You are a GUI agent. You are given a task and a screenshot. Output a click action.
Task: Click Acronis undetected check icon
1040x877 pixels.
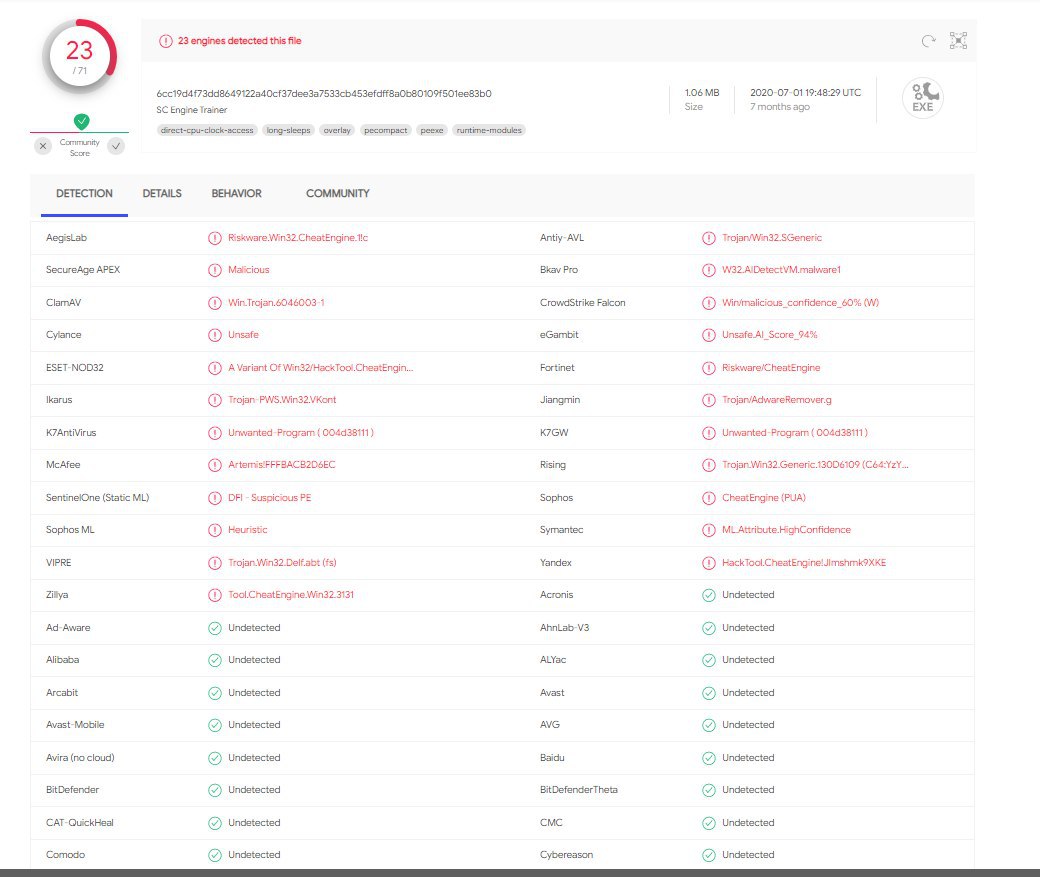pyautogui.click(x=709, y=595)
